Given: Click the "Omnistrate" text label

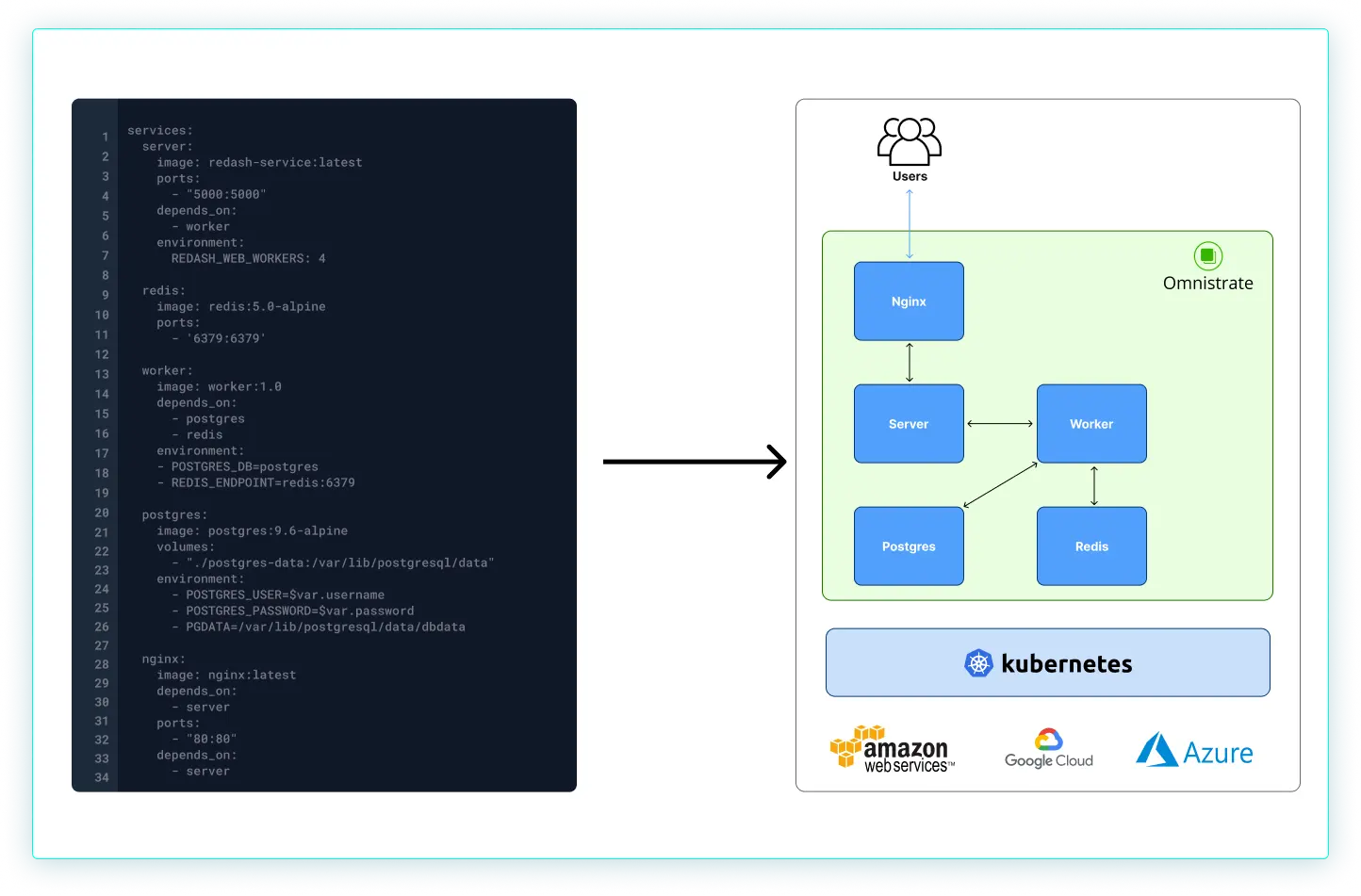Looking at the screenshot, I should click(1208, 284).
